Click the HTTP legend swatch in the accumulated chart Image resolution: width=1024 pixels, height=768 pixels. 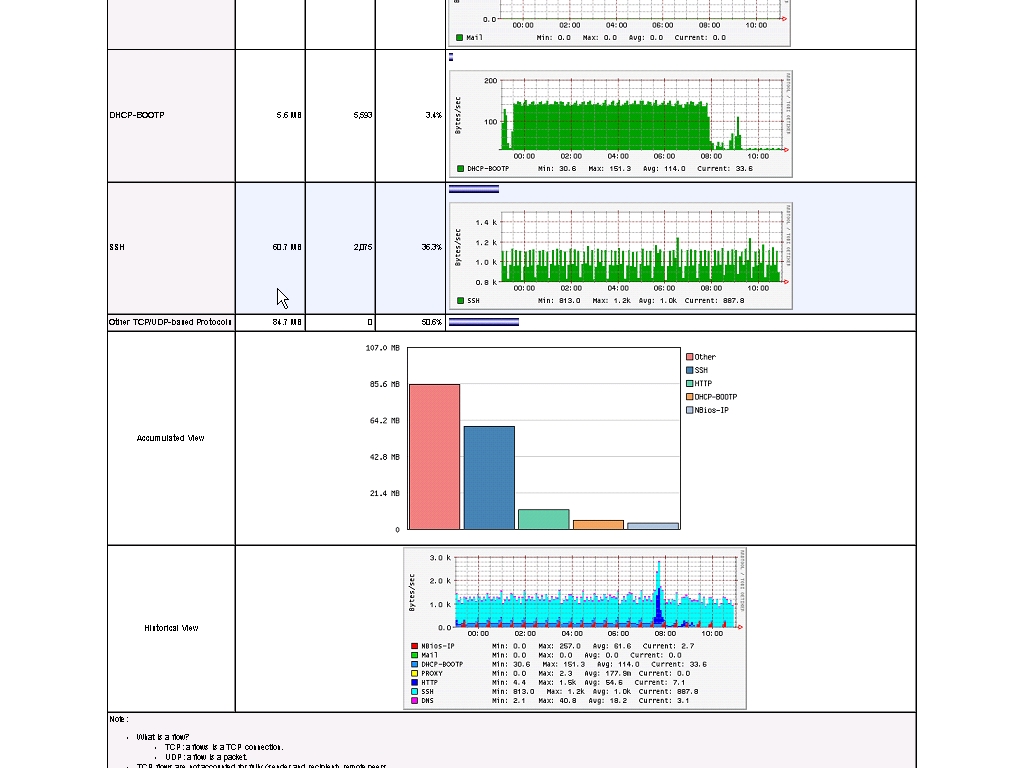(x=690, y=384)
